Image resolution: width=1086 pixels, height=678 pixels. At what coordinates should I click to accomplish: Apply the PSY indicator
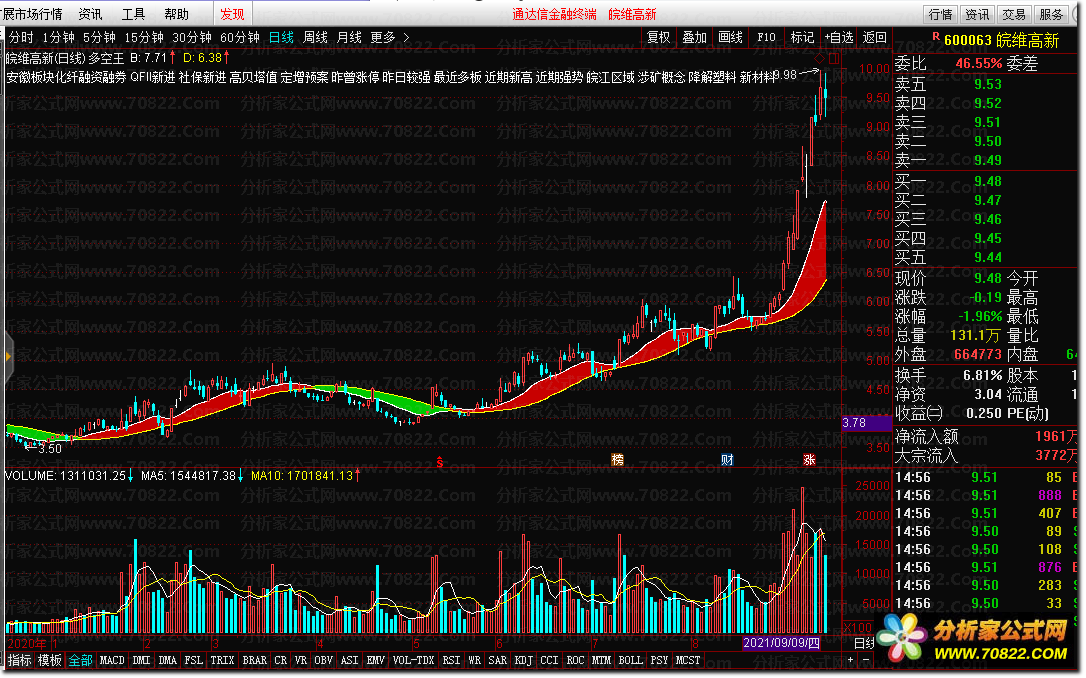click(659, 661)
